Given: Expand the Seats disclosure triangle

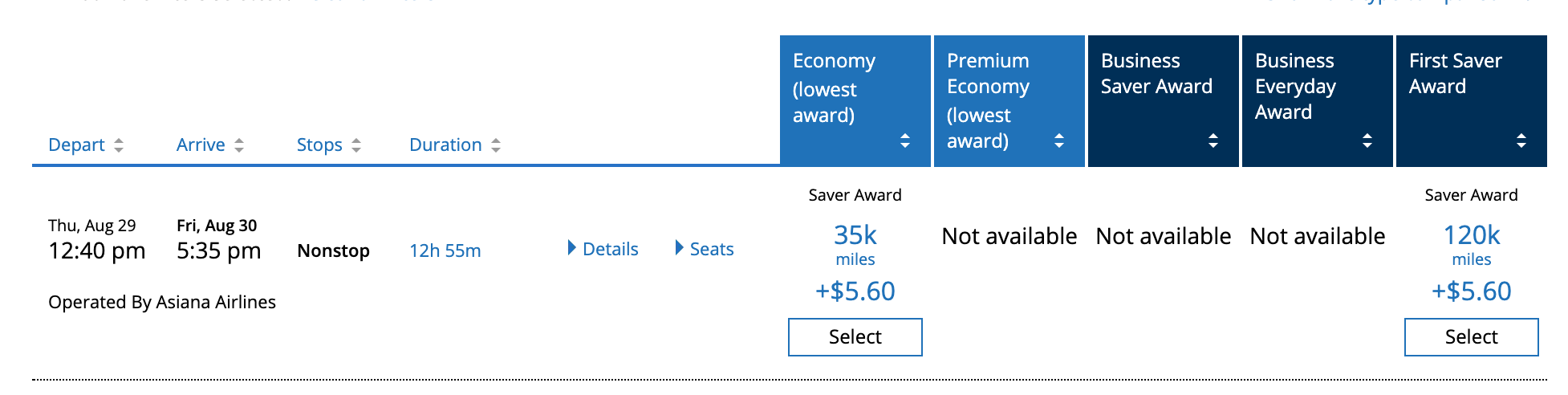Looking at the screenshot, I should [x=680, y=248].
